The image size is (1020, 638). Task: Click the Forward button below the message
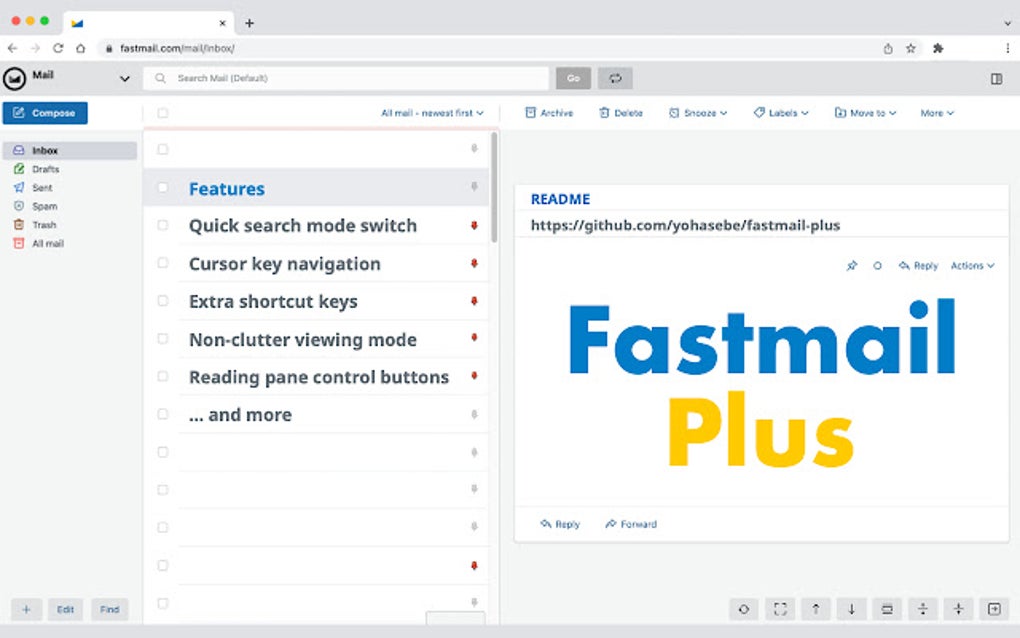[631, 524]
